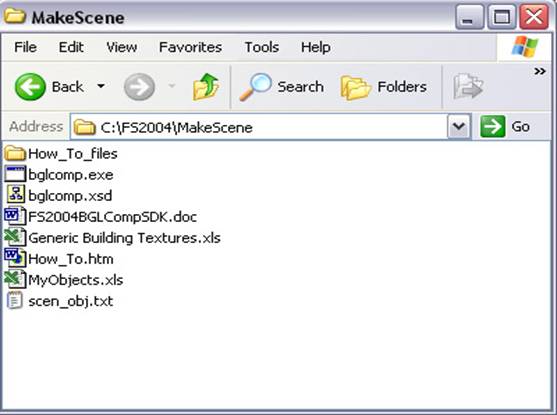Click the folder icon in address bar
The width and height of the screenshot is (557, 415).
[85, 127]
